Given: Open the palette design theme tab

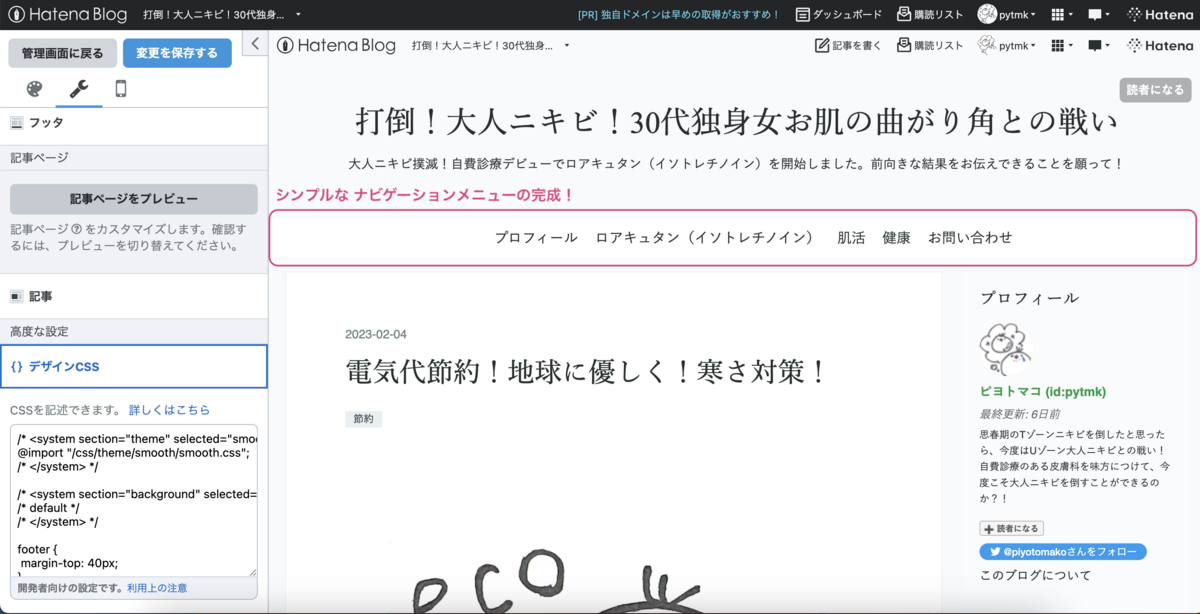Looking at the screenshot, I should click(x=34, y=89).
